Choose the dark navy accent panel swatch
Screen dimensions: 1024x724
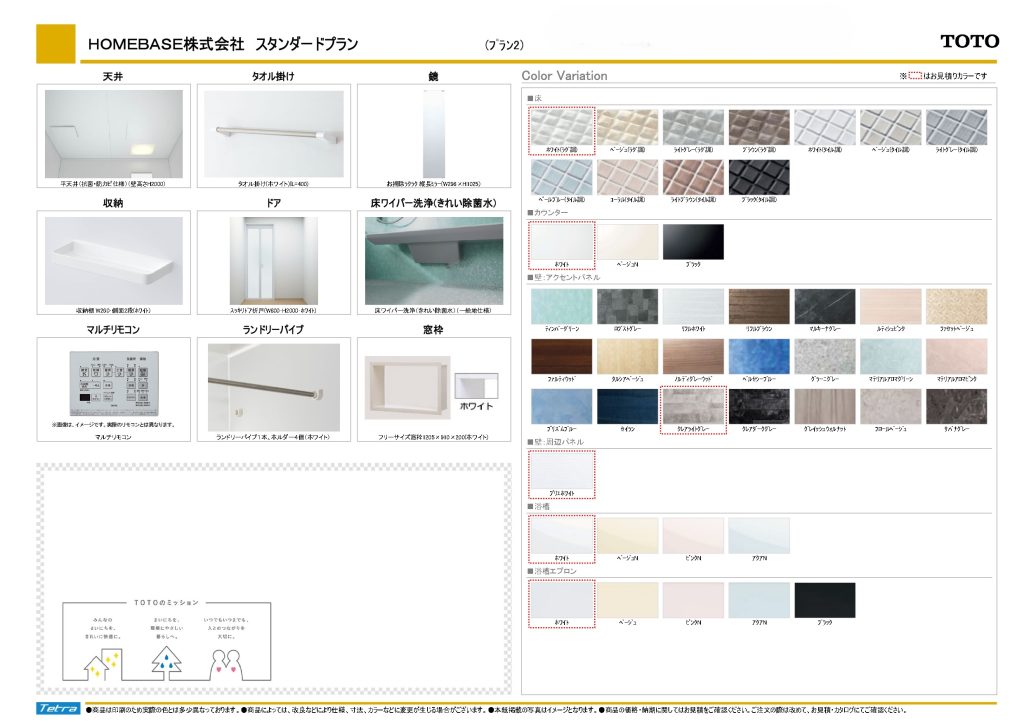(628, 407)
